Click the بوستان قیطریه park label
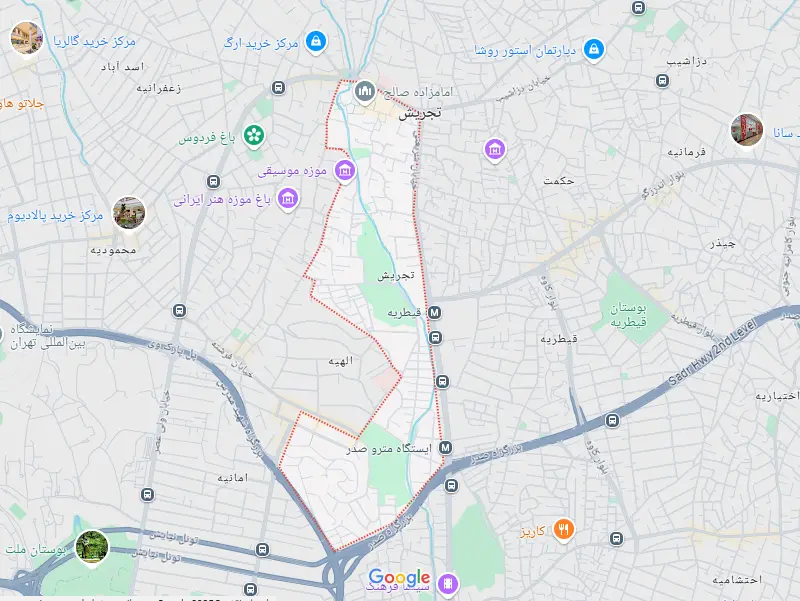The height and width of the screenshot is (601, 800). click(x=629, y=315)
